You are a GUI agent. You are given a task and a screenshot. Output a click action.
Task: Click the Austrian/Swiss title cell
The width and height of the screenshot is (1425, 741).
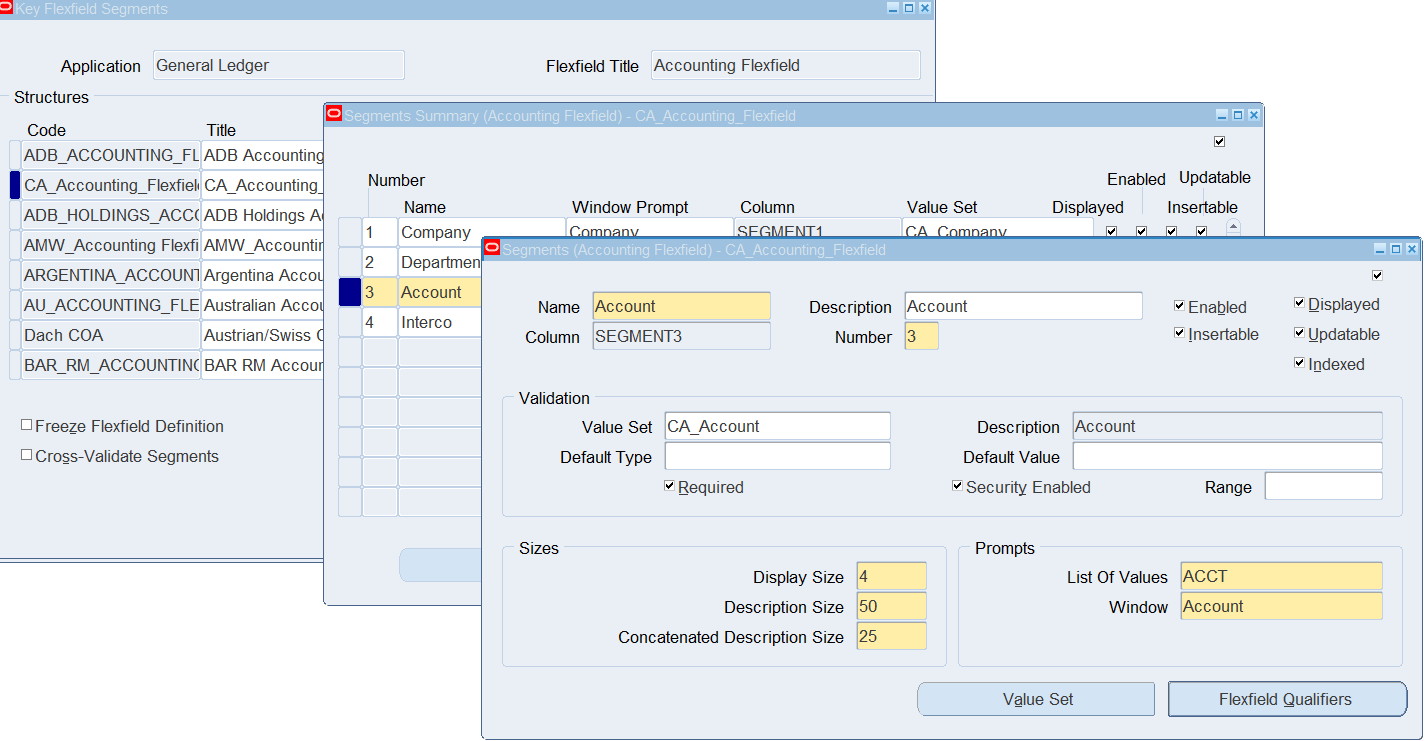[263, 335]
